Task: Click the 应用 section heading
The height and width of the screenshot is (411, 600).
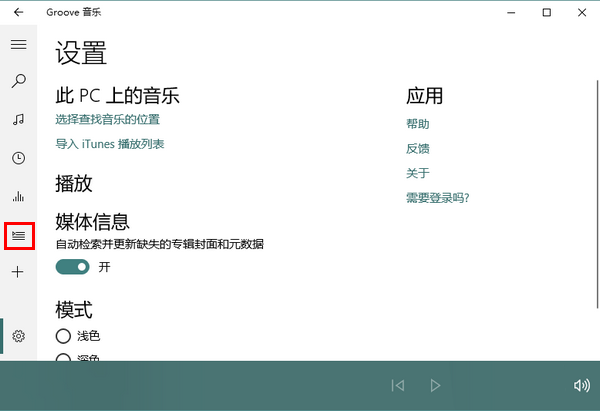Action: click(424, 95)
